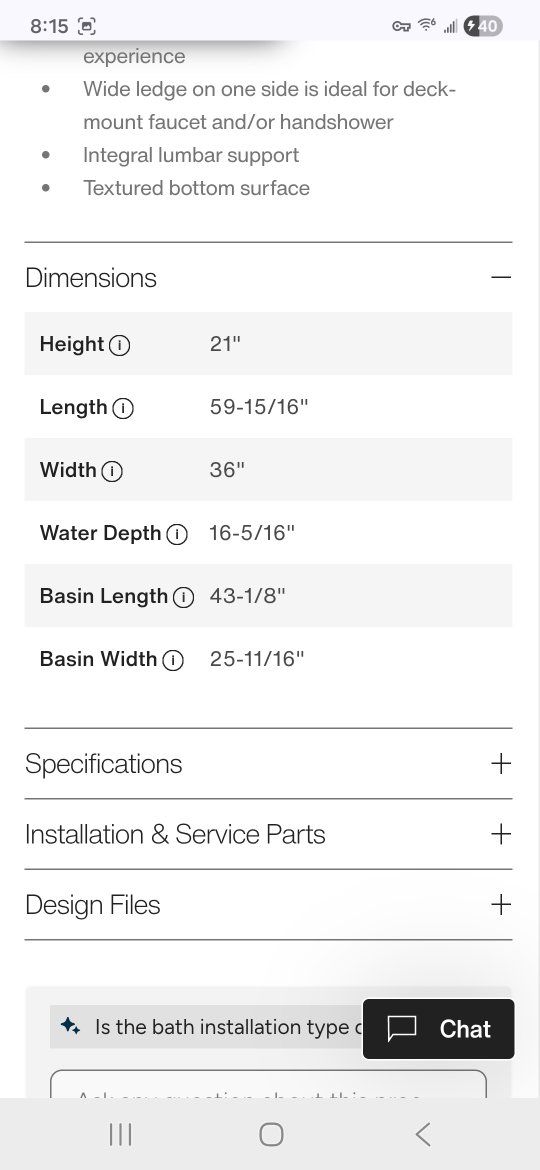Select the suggested bath installation type question
The height and width of the screenshot is (1170, 540).
[x=207, y=1027]
